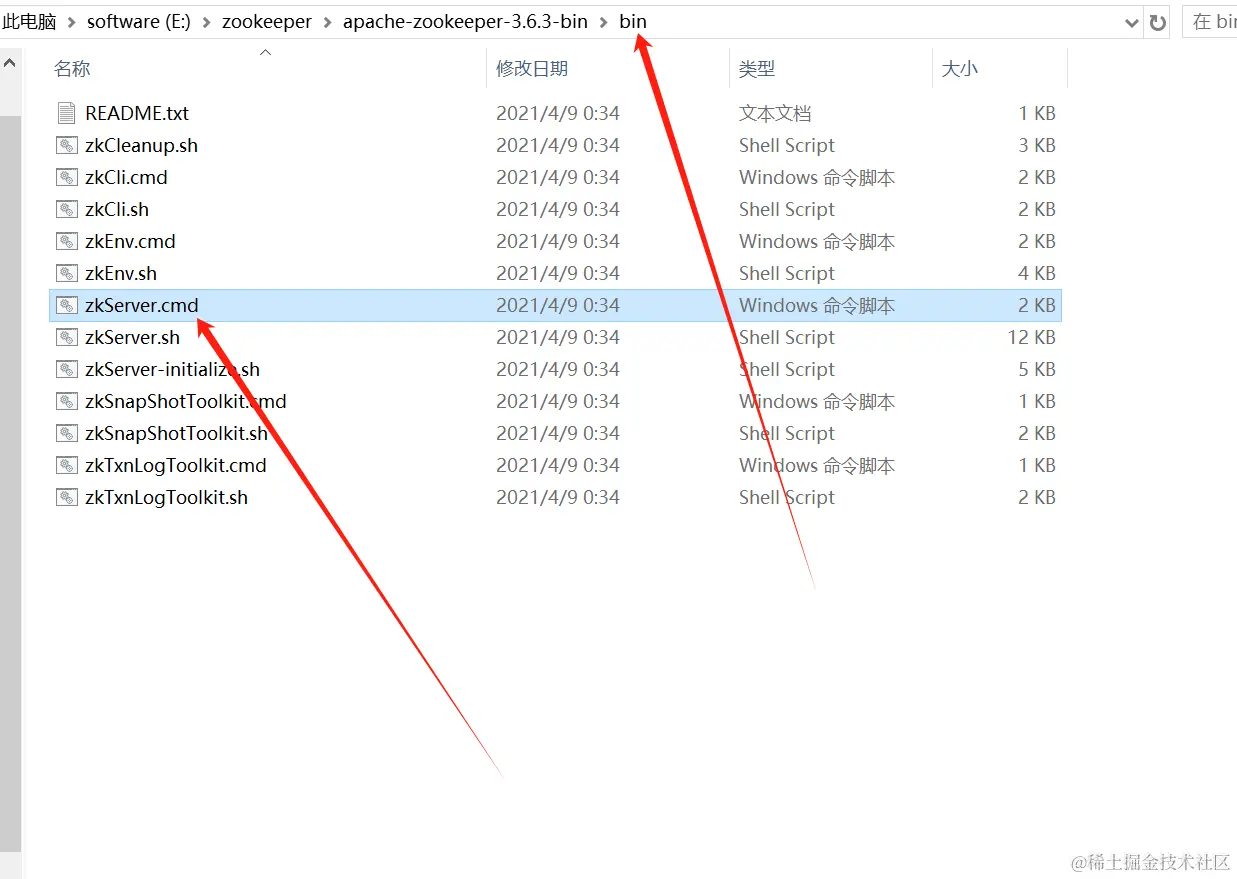The width and height of the screenshot is (1237, 879).
Task: Click the search box in bin folder
Action: click(1209, 22)
